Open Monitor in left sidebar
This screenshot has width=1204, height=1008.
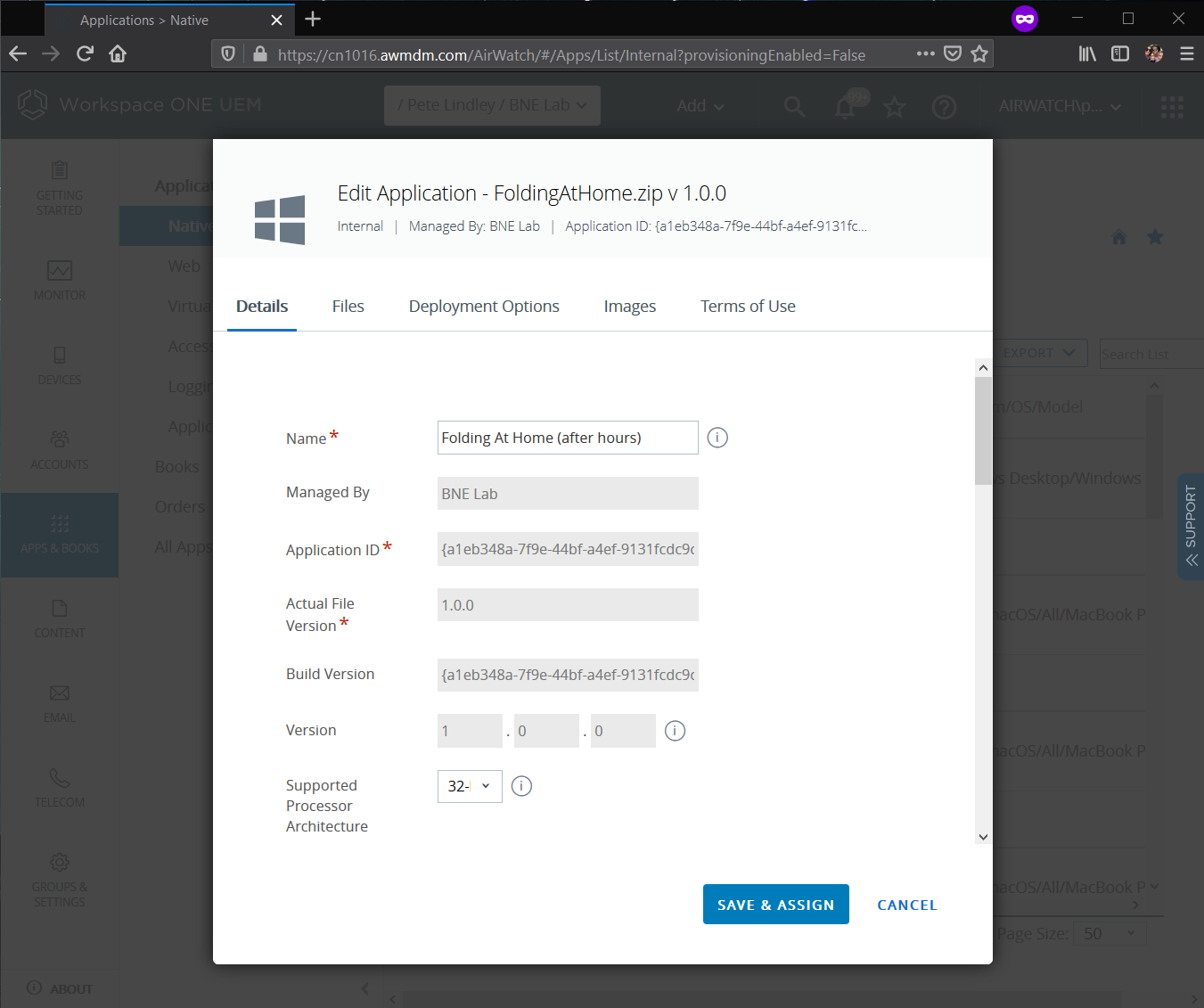click(60, 281)
